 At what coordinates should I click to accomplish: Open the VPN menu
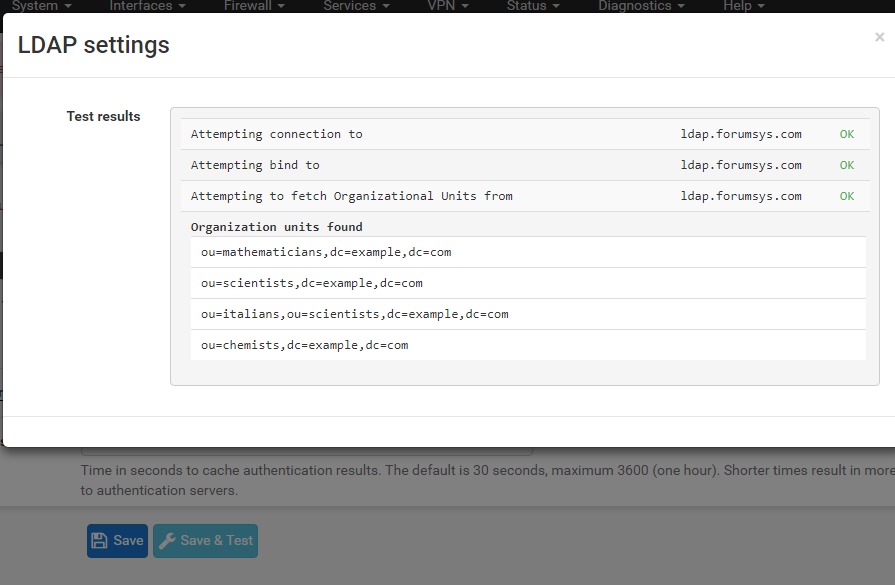pos(446,6)
